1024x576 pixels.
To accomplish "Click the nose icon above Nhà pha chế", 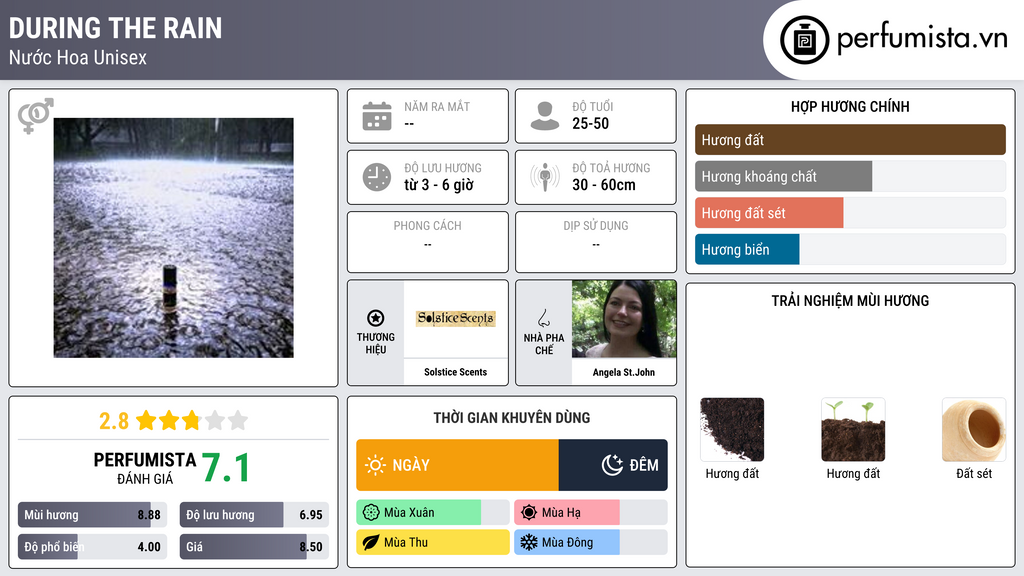I will pyautogui.click(x=543, y=318).
